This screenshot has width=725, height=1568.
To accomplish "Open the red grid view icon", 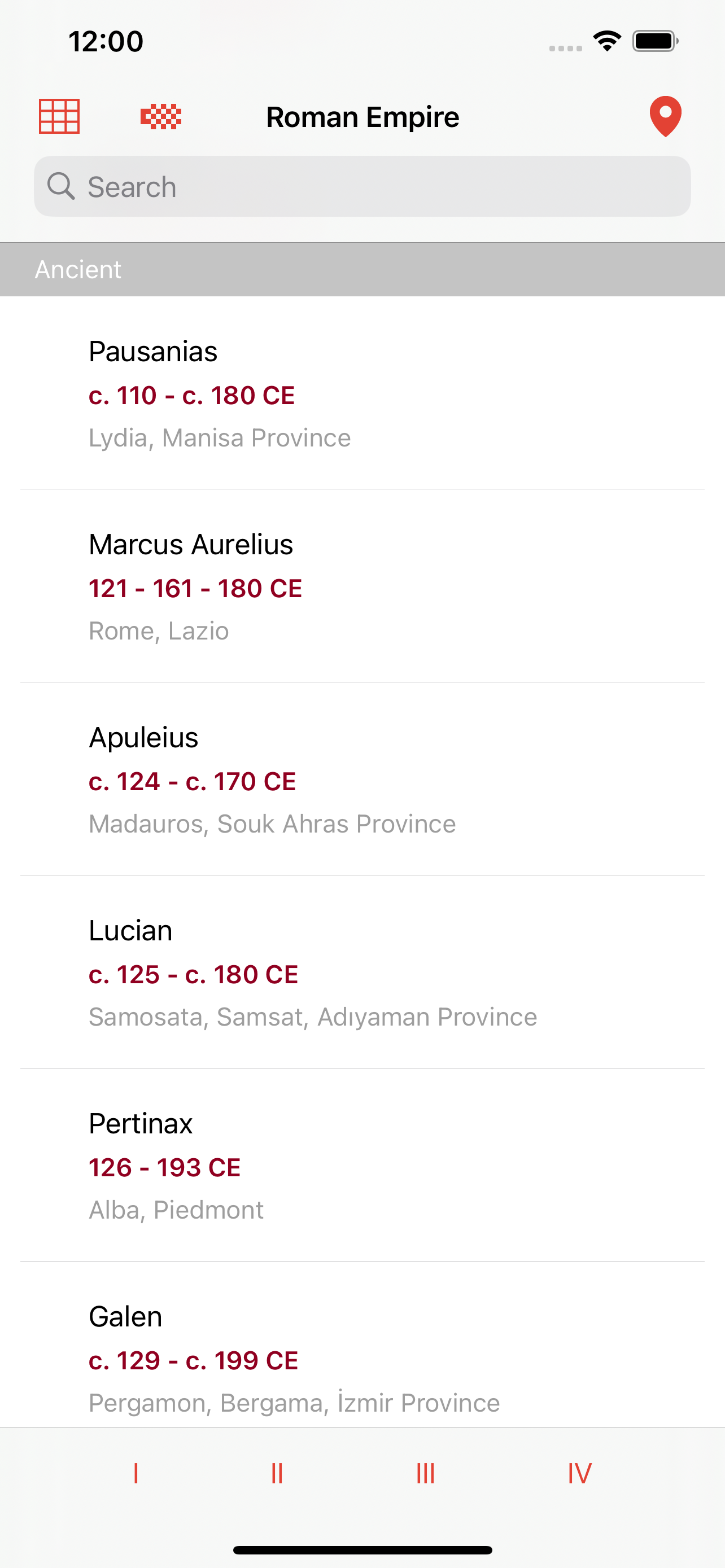I will 59,116.
